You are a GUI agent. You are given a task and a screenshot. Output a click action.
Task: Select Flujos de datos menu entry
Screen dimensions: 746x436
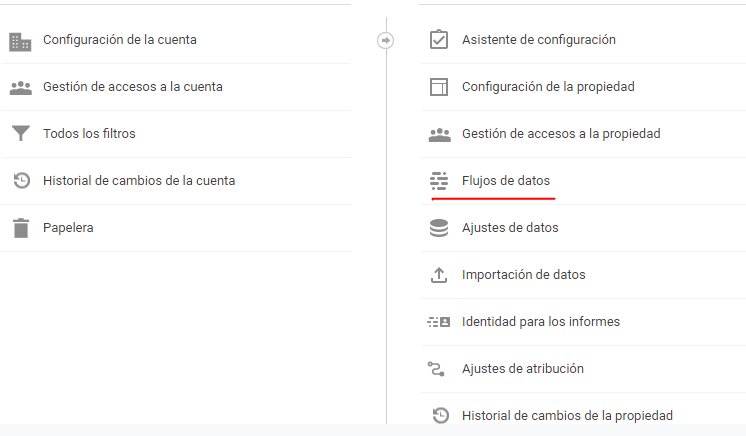point(505,181)
